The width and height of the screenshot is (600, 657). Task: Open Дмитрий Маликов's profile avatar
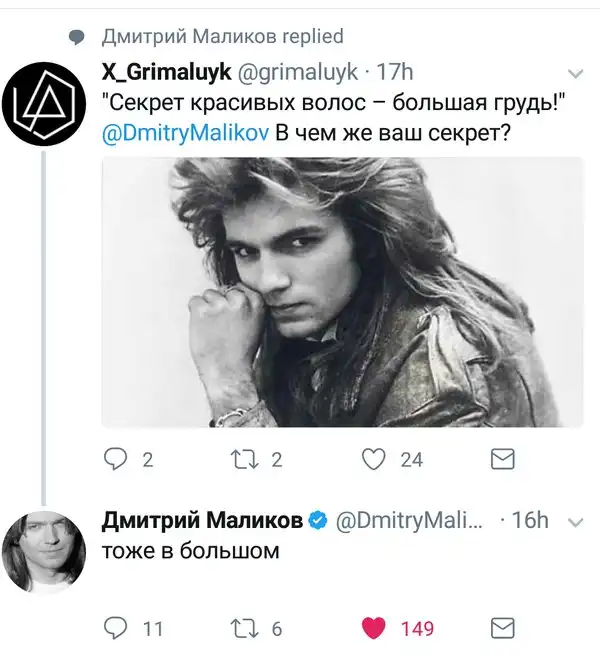coord(42,553)
